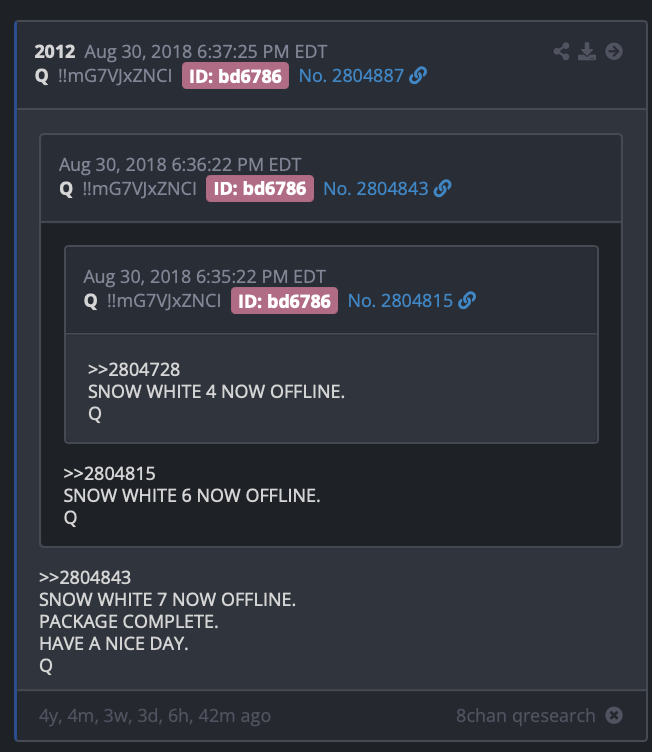
Task: Click ID: bd6786 badge on 6:36:22 post
Action: click(260, 188)
